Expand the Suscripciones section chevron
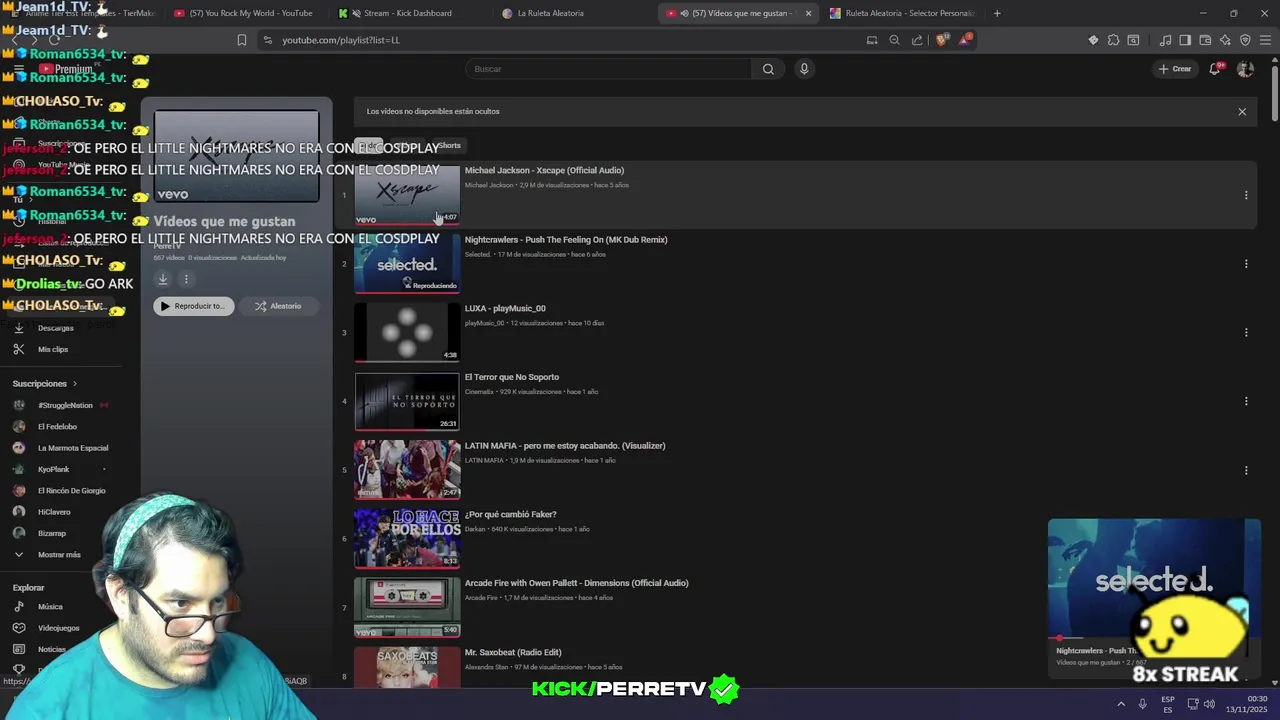Screen dimensions: 1280x720 tap(74, 384)
